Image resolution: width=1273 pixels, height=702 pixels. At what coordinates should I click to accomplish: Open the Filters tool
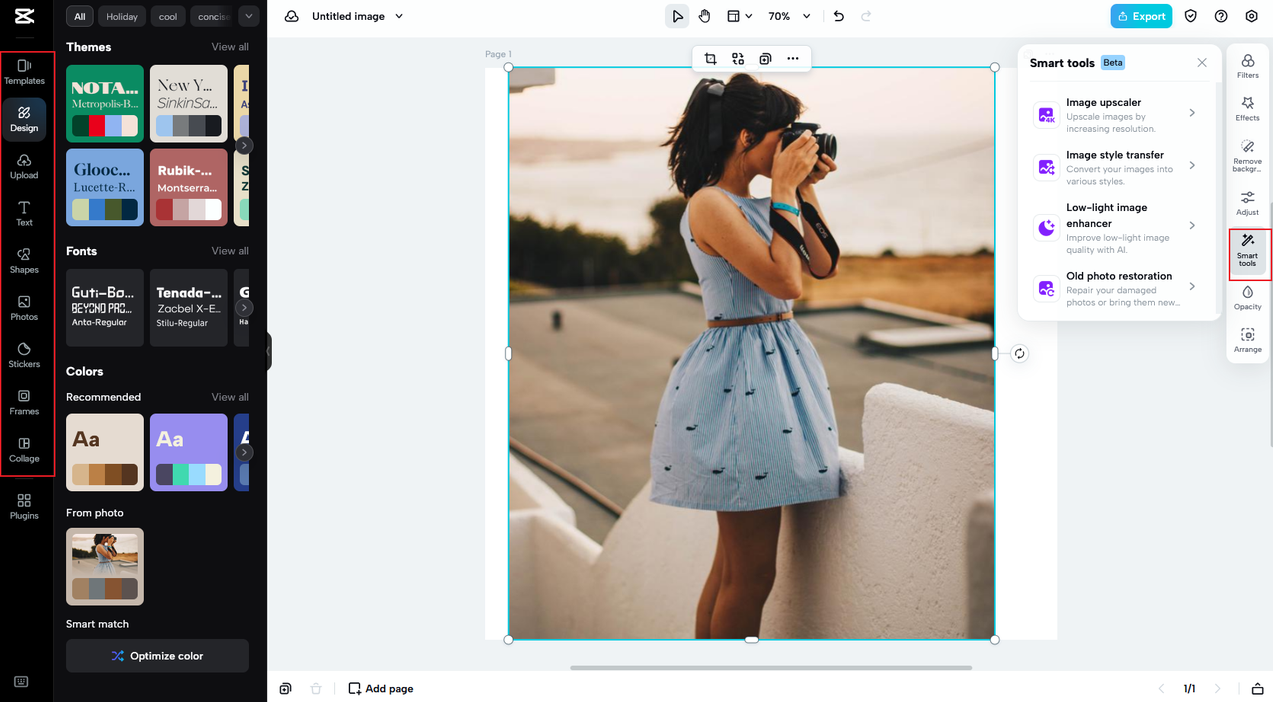click(x=1247, y=66)
